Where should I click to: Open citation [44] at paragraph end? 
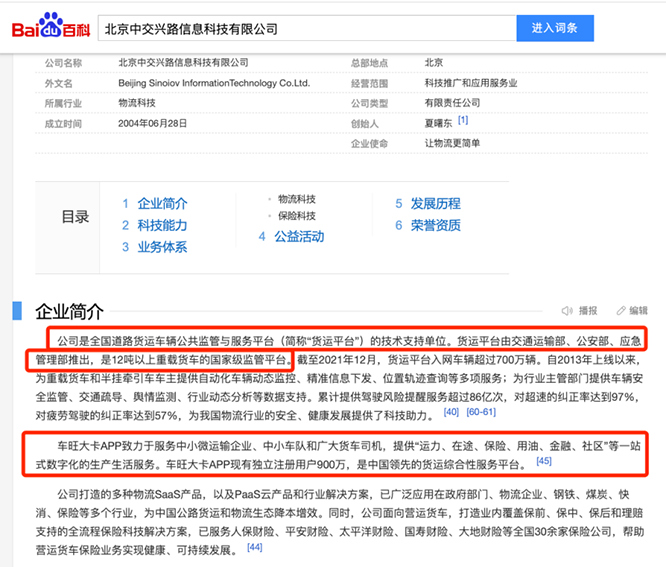[x=254, y=547]
